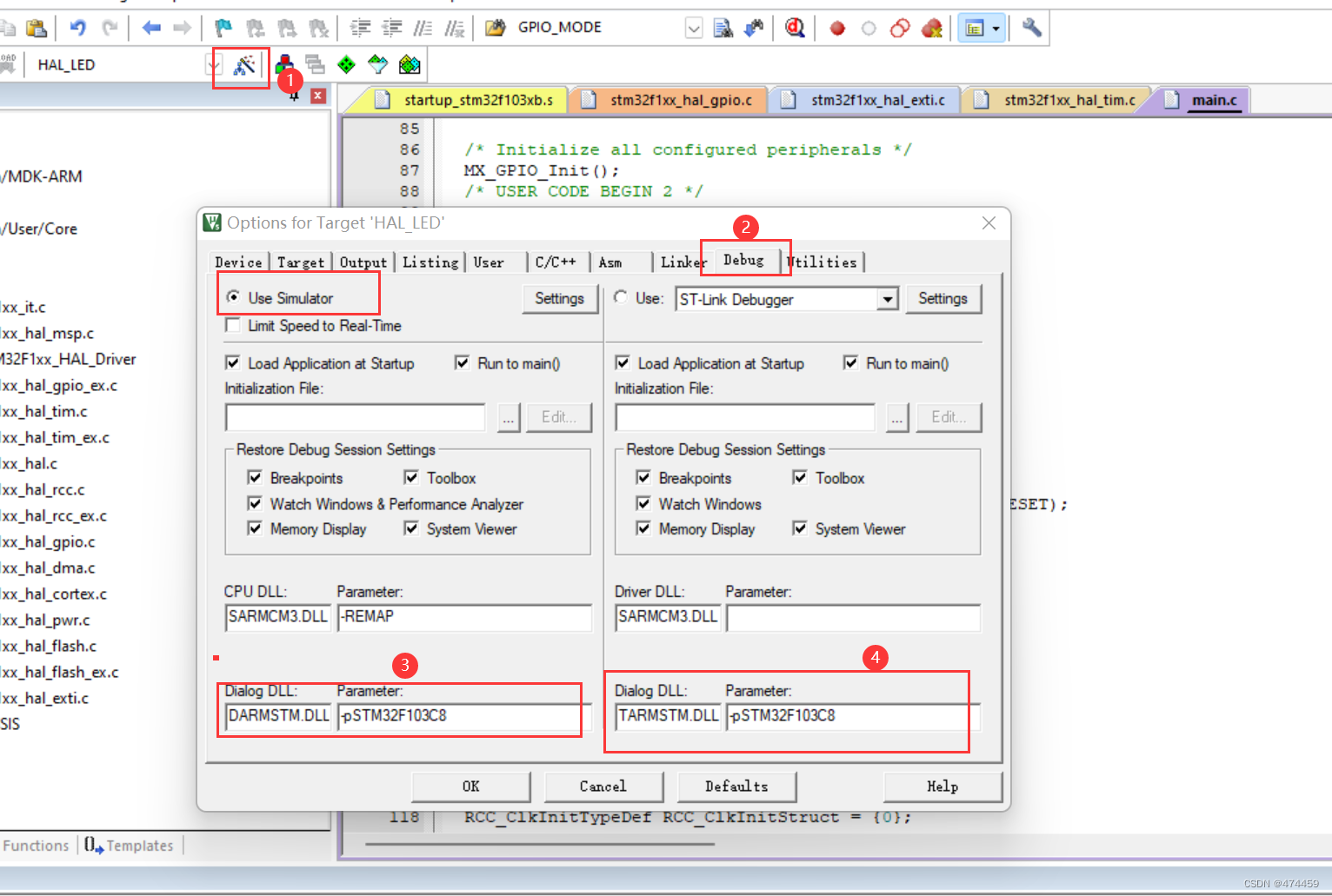
Task: Click the Cancel button
Action: (603, 786)
